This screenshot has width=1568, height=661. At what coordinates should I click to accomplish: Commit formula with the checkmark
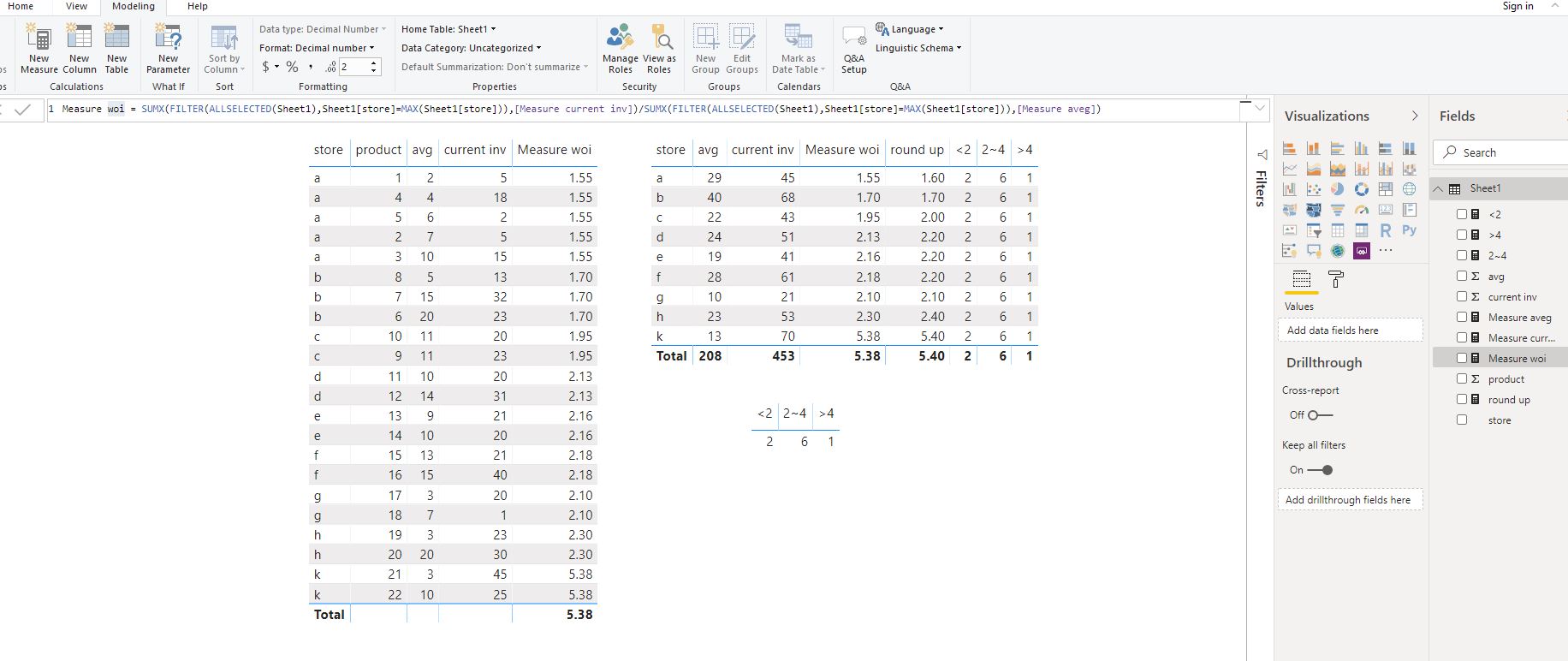pos(23,109)
